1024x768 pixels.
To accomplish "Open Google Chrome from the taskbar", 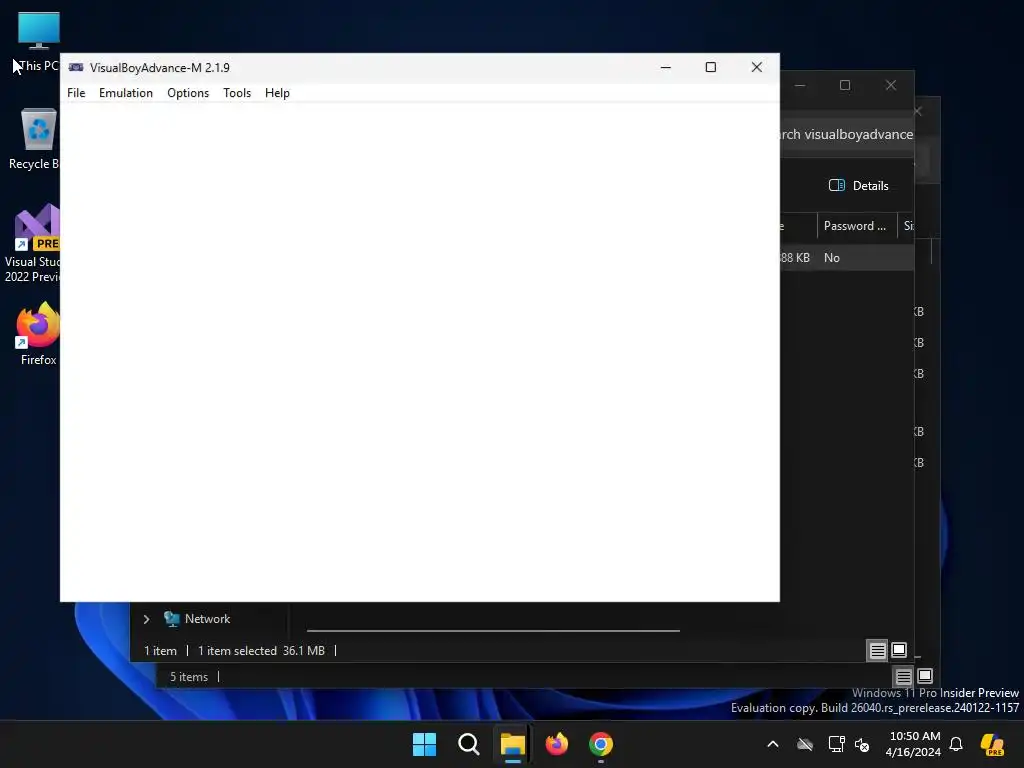I will pos(601,744).
